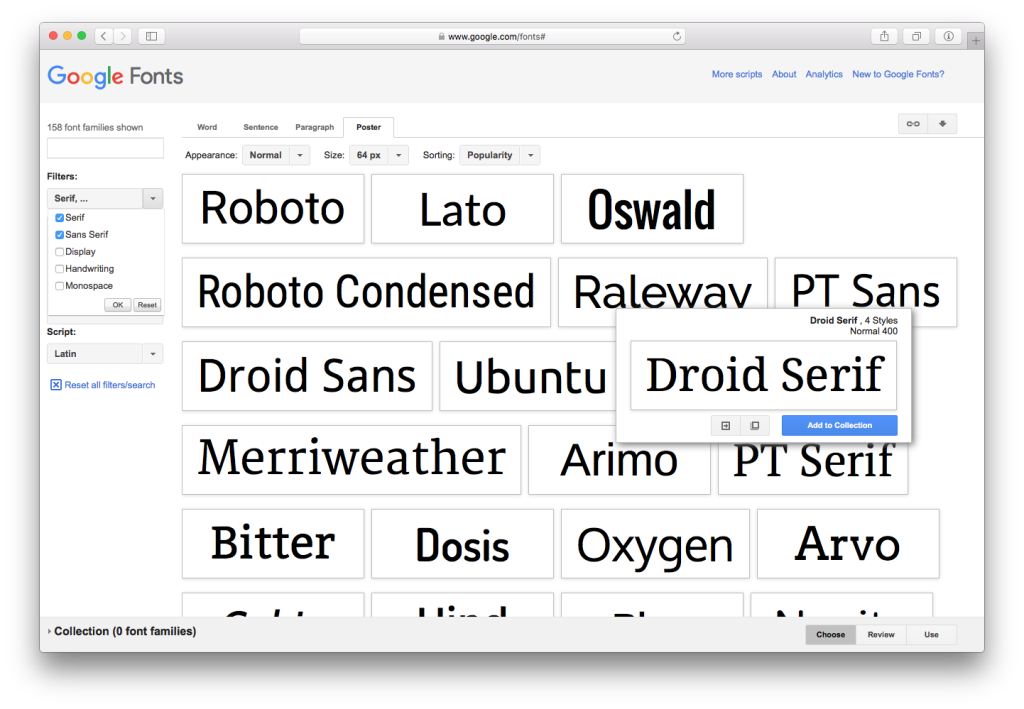This screenshot has width=1024, height=709.
Task: Select the Poster tab
Action: click(x=368, y=127)
